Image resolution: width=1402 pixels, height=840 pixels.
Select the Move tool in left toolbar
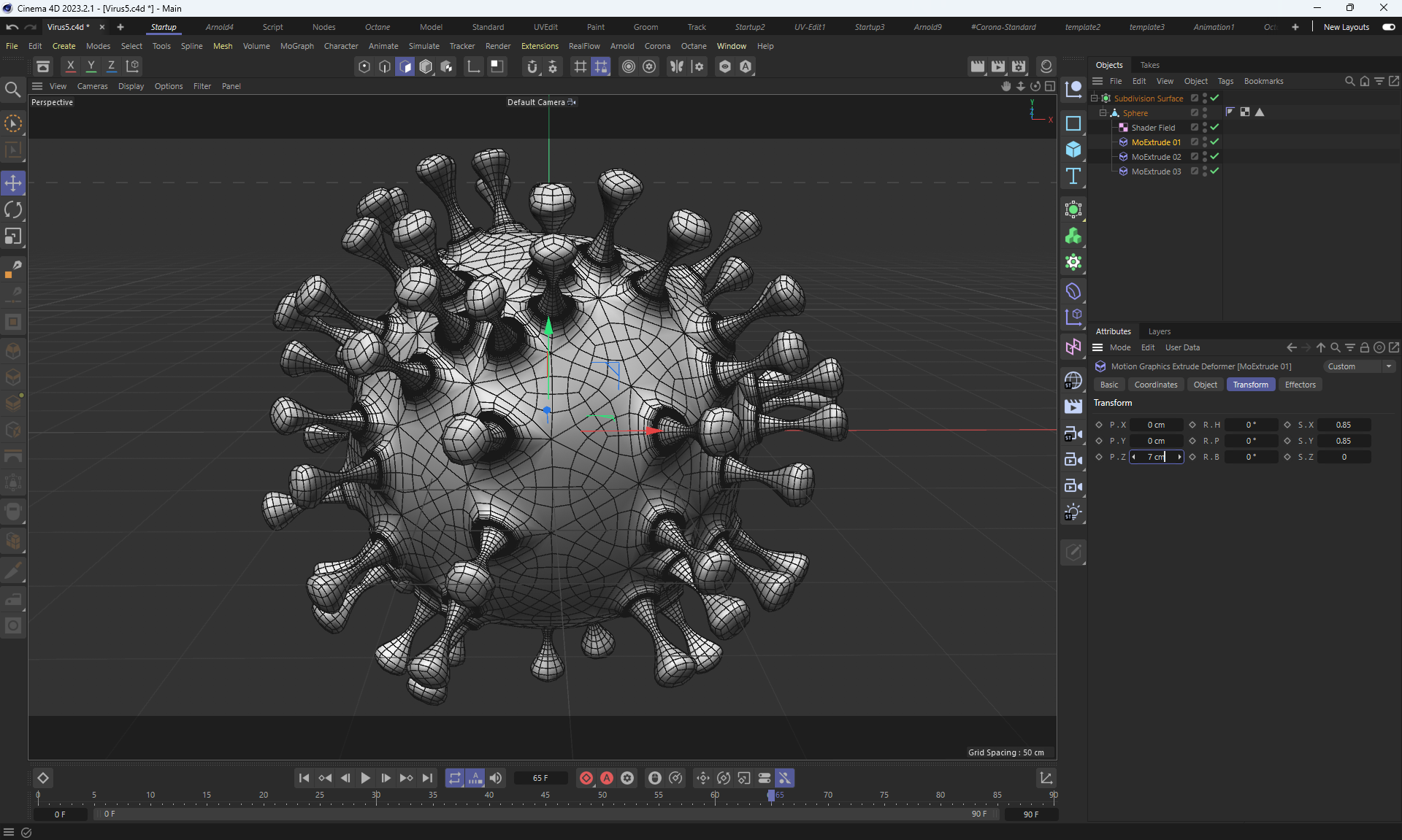click(x=13, y=183)
